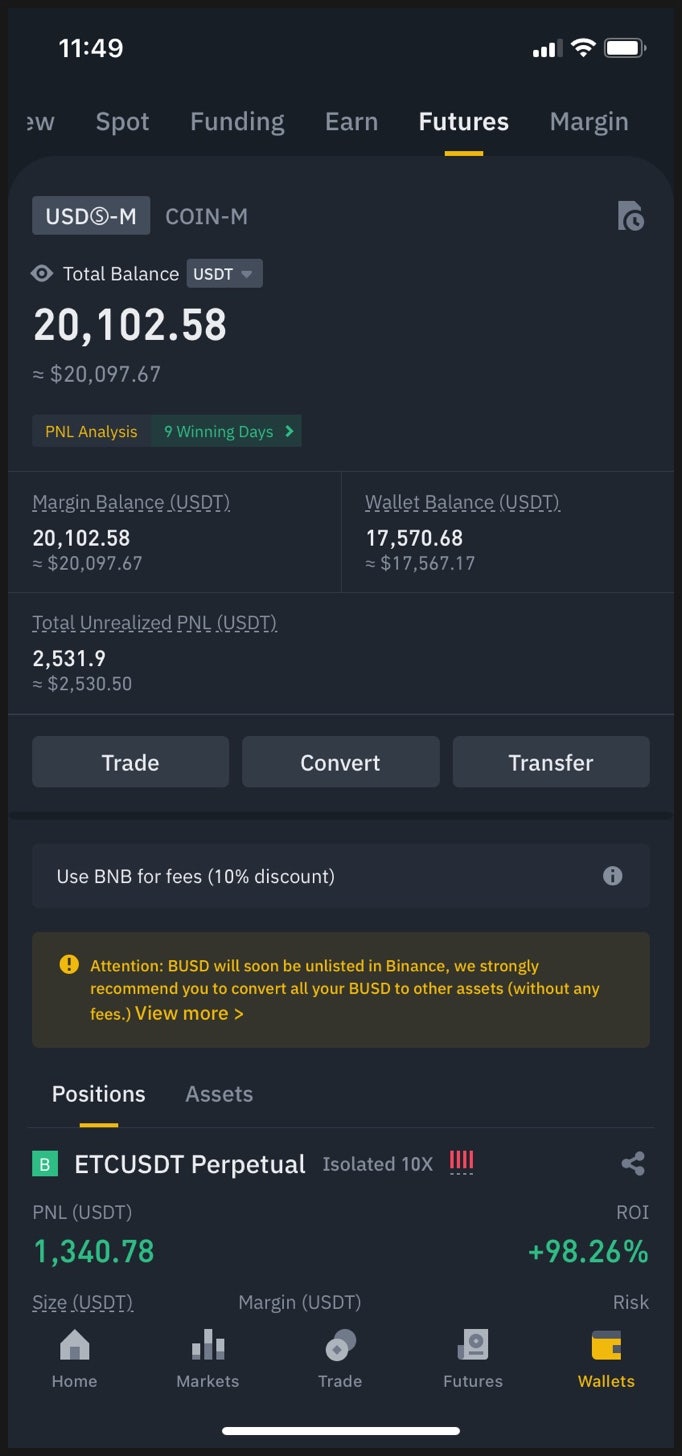Tap the info icon beside BNB fees
This screenshot has height=1456, width=682.
click(612, 876)
